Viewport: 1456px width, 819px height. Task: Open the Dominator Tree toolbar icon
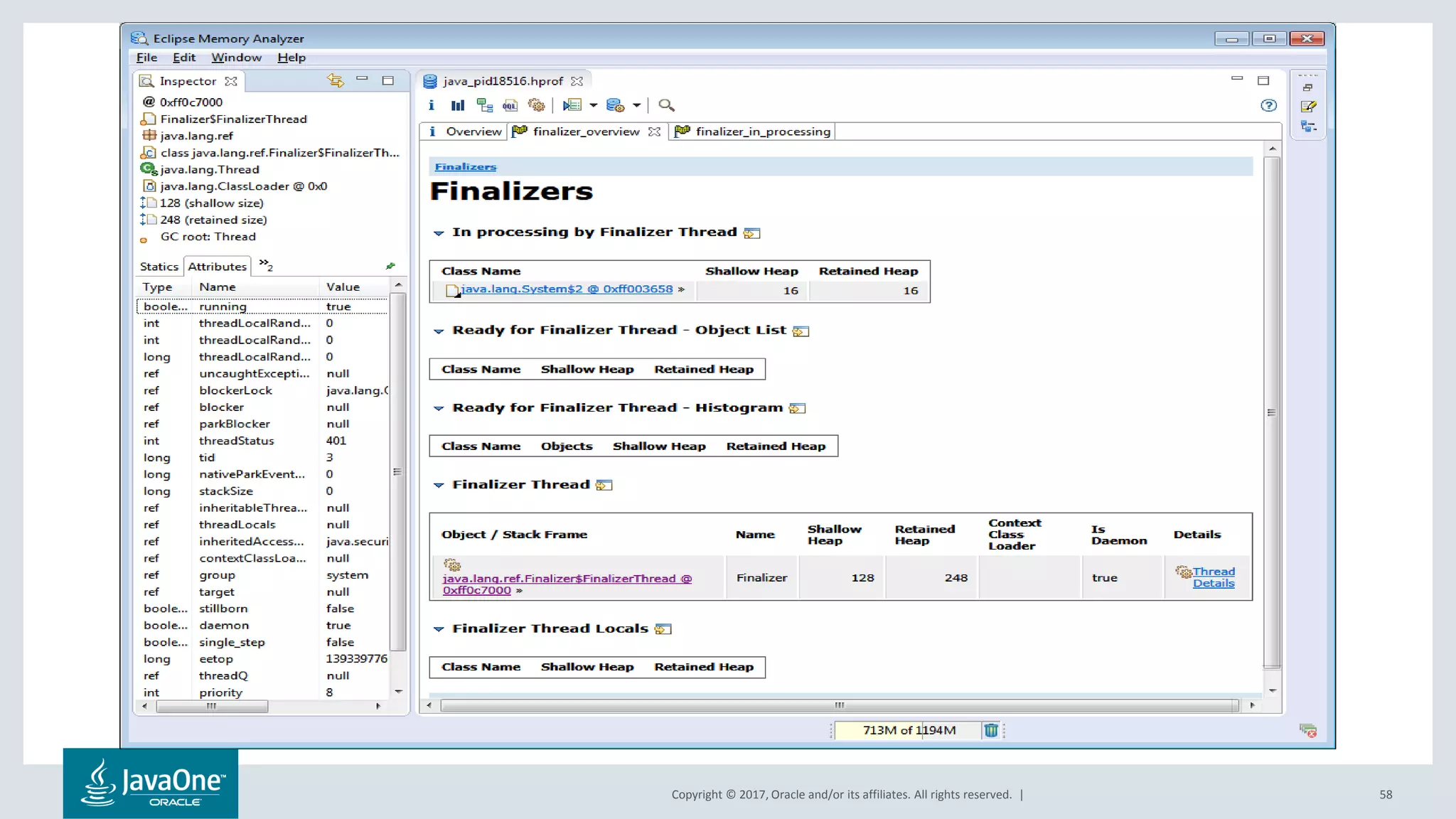tap(485, 105)
